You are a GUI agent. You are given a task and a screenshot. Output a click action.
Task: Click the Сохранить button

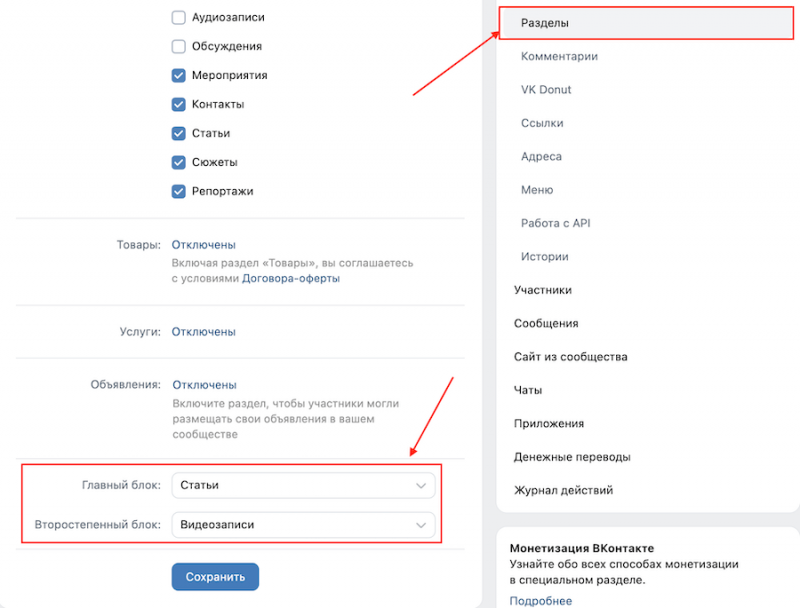(x=215, y=577)
